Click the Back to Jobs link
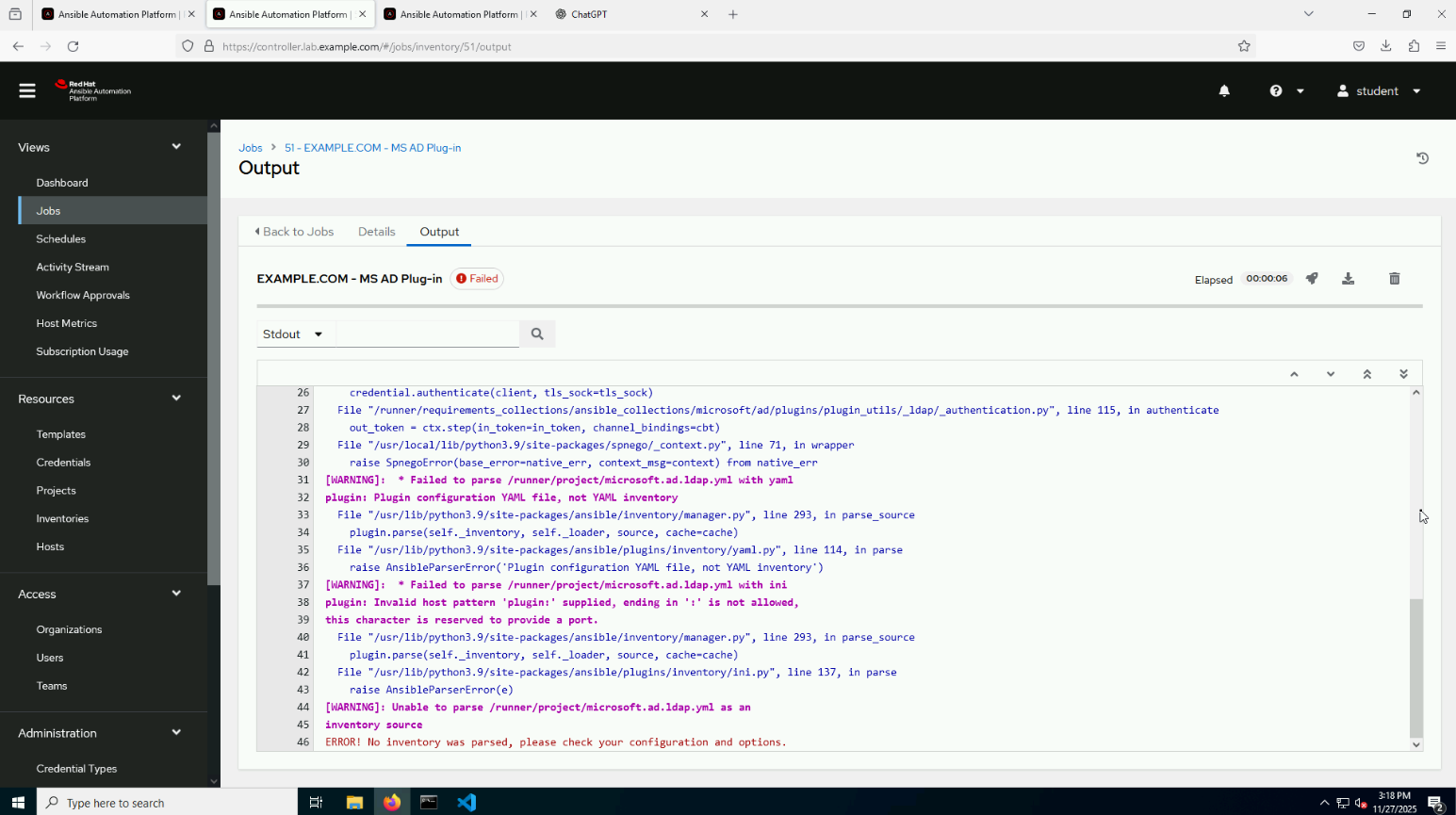 (x=294, y=232)
